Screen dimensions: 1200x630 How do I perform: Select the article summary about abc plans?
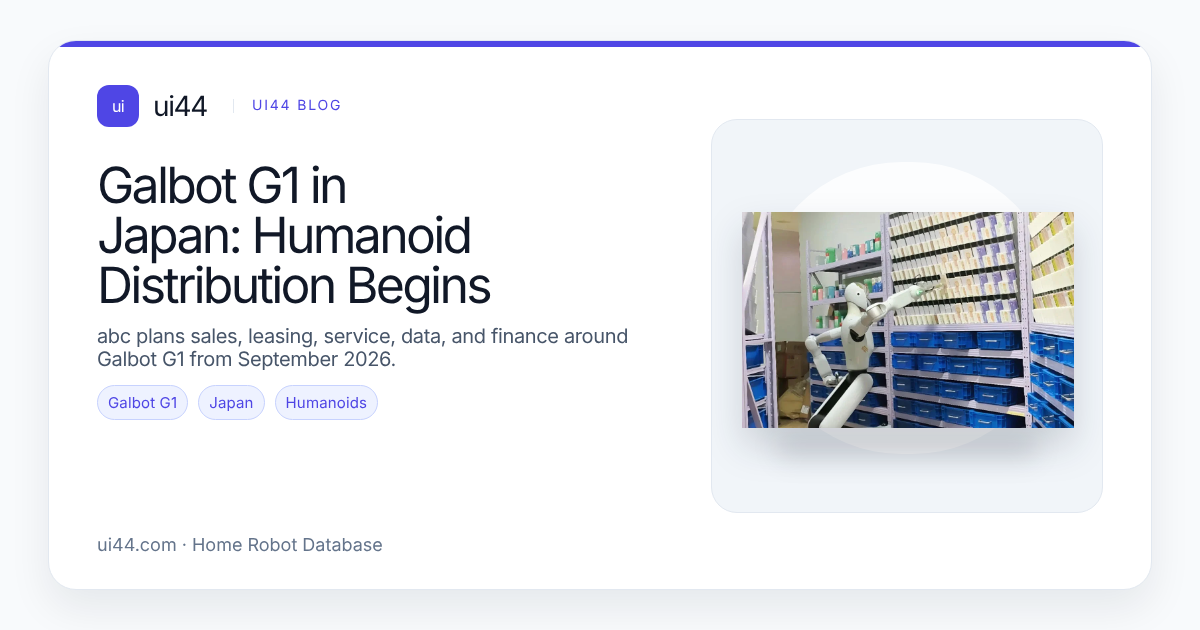pyautogui.click(x=363, y=347)
